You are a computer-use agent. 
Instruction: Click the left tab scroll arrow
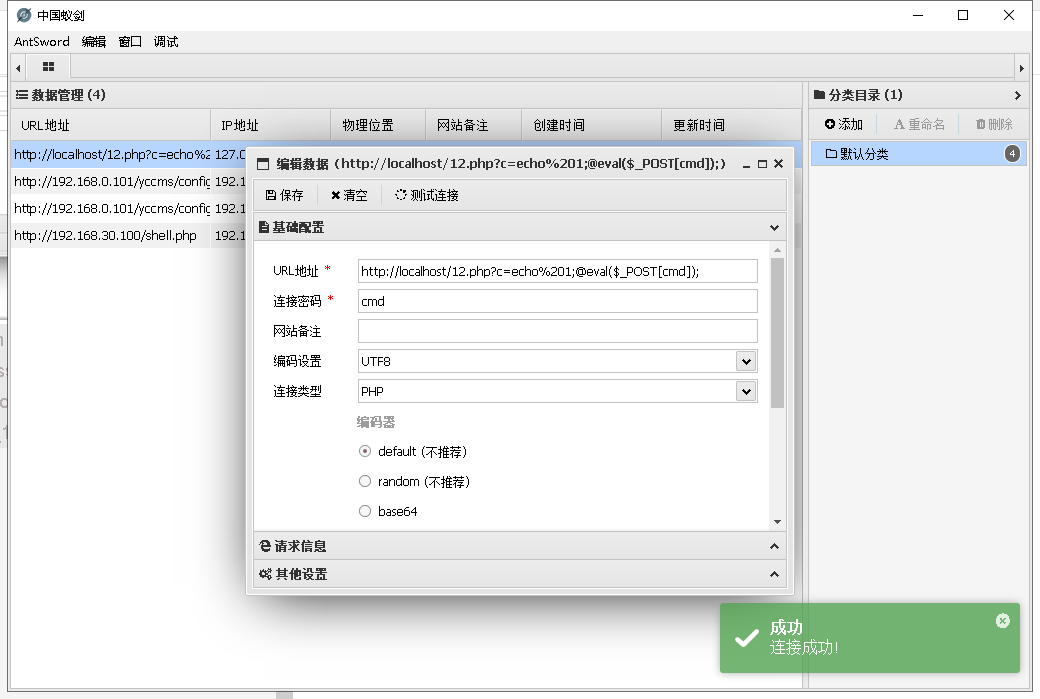click(x=19, y=68)
